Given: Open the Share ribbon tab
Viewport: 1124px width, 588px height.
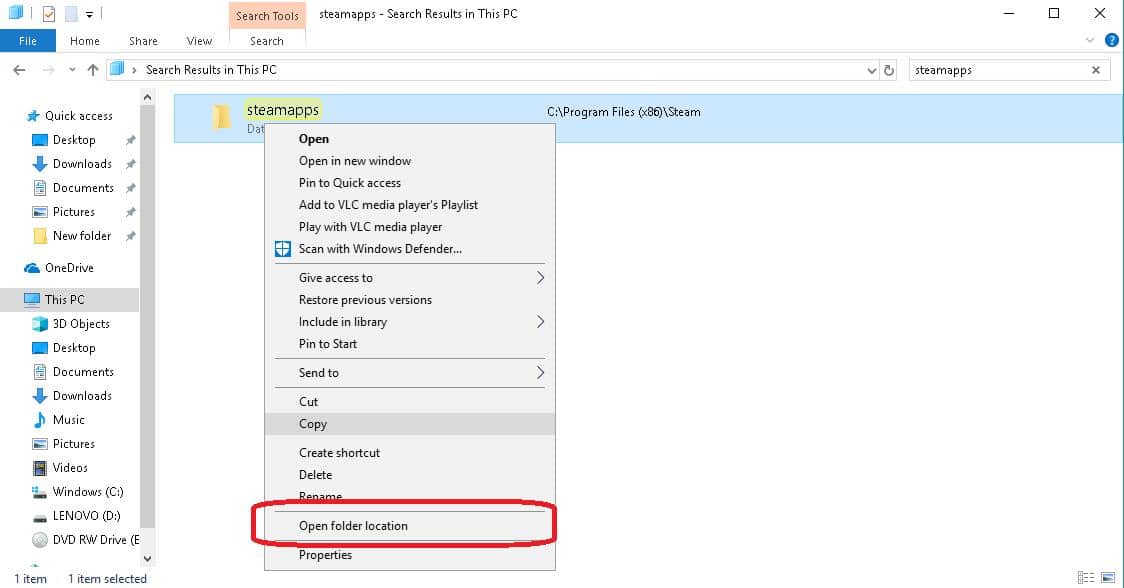Looking at the screenshot, I should coord(143,41).
